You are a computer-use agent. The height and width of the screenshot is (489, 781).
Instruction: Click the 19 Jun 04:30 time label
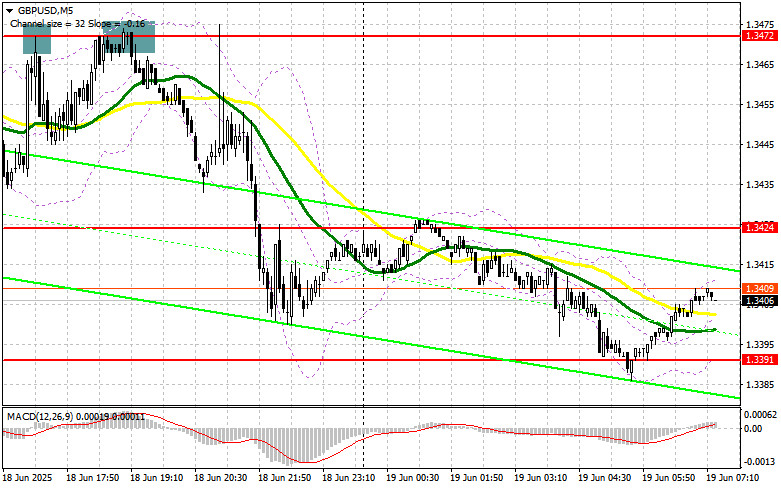pos(604,478)
